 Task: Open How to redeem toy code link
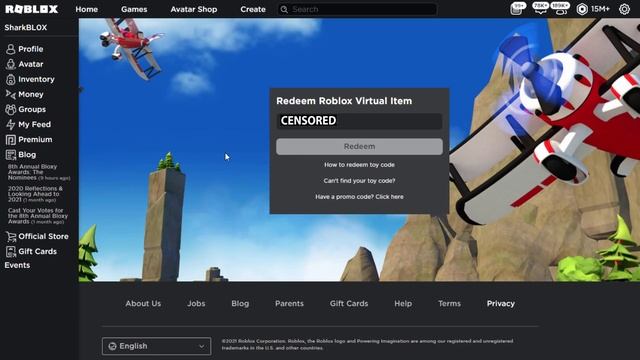[x=359, y=165]
